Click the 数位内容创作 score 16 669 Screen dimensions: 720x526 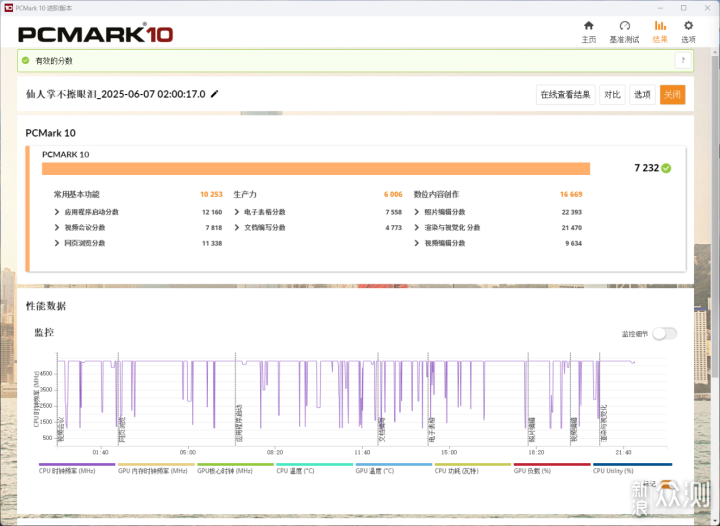coord(571,195)
